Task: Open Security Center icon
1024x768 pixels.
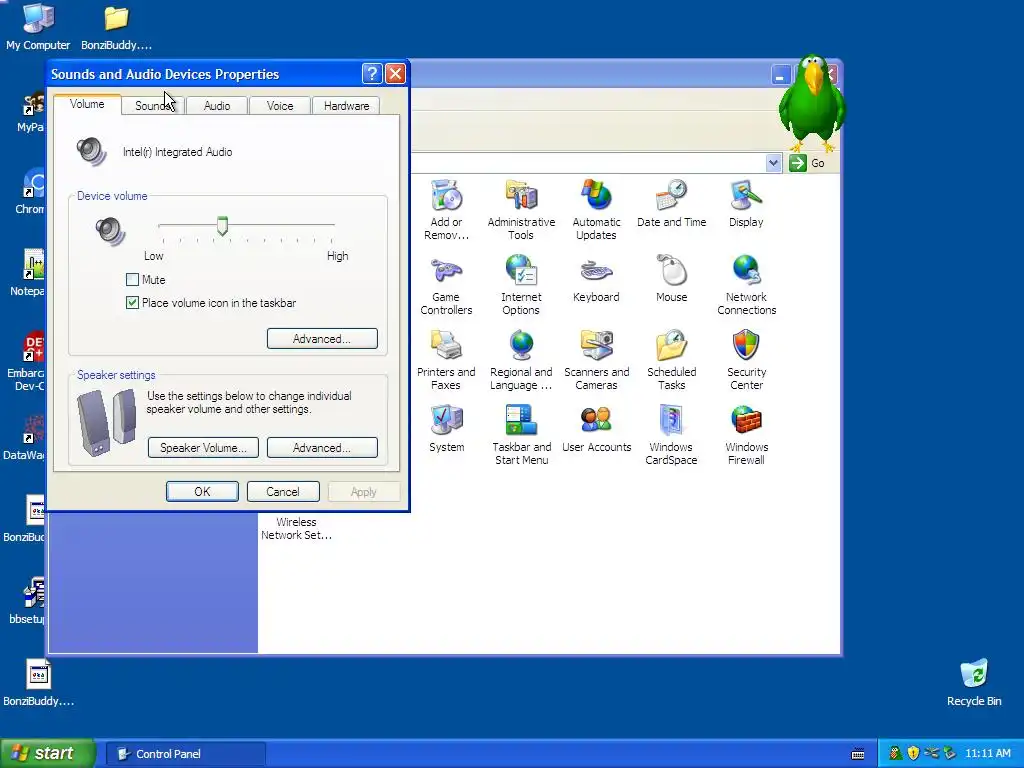Action: click(x=746, y=360)
